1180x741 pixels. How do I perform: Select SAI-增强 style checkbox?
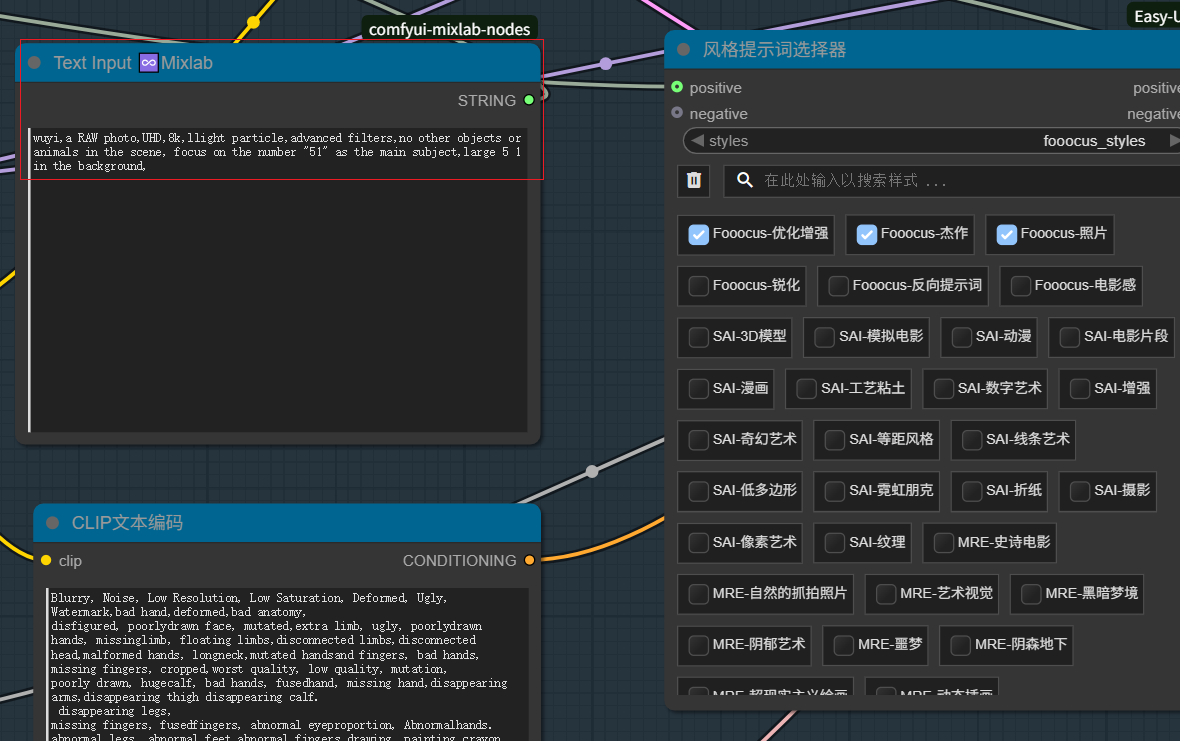pos(1080,389)
